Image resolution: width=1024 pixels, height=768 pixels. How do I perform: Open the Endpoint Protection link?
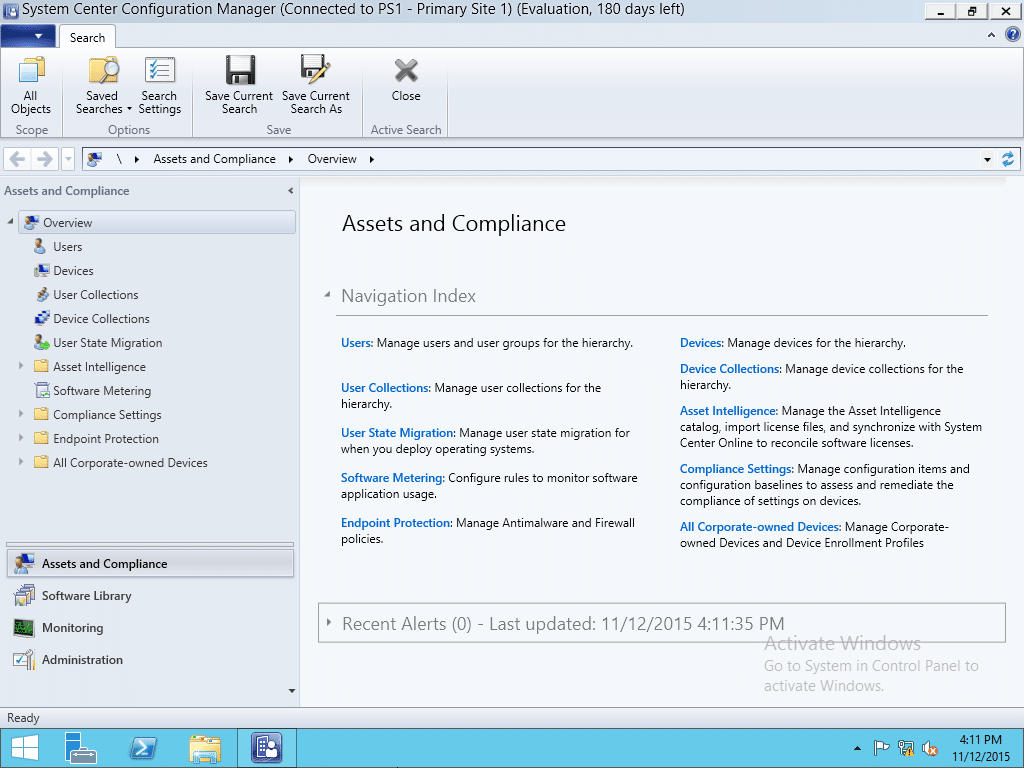396,523
